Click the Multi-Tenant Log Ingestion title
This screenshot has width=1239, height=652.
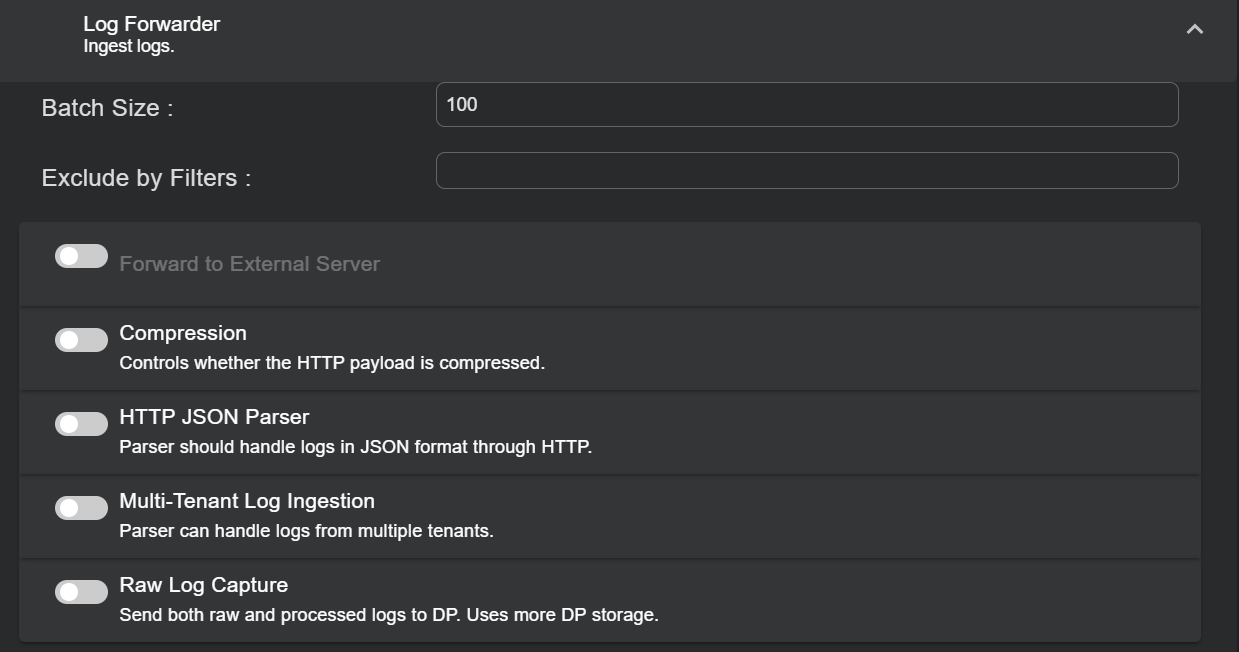(246, 501)
